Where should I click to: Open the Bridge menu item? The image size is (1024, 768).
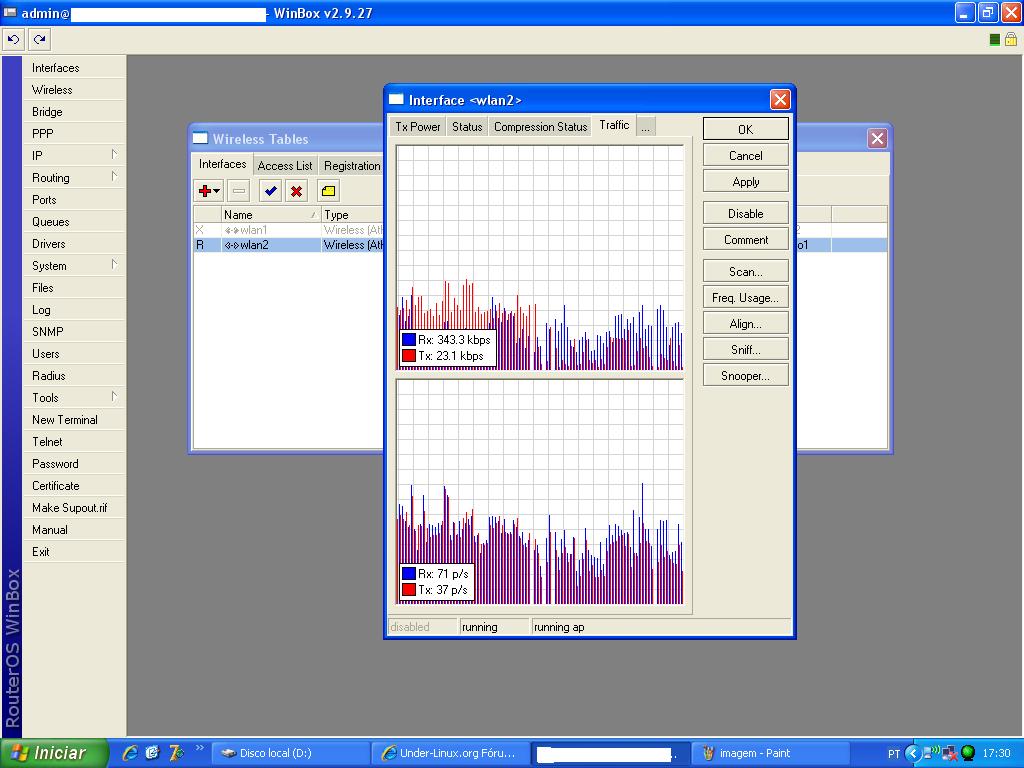pyautogui.click(x=74, y=112)
